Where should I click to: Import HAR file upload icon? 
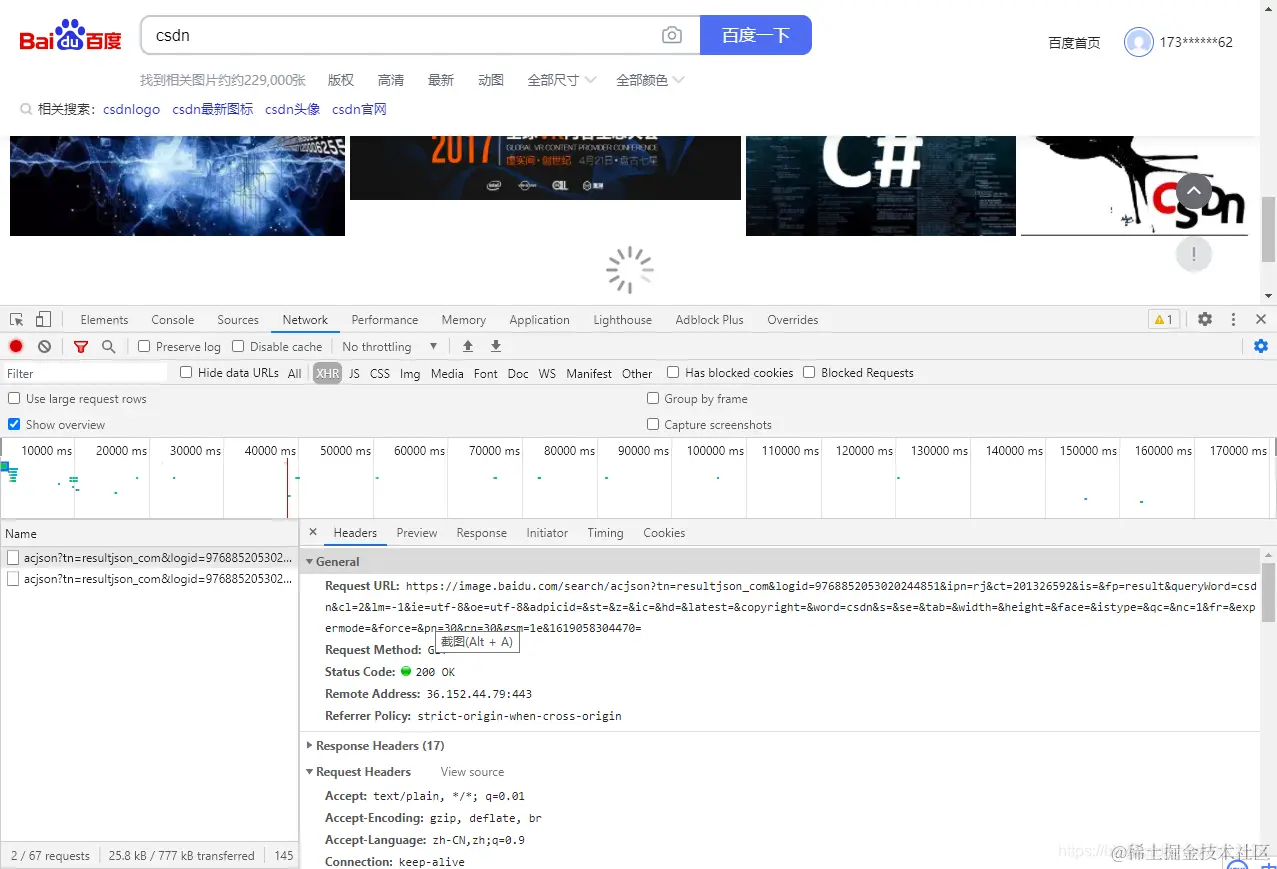467,346
